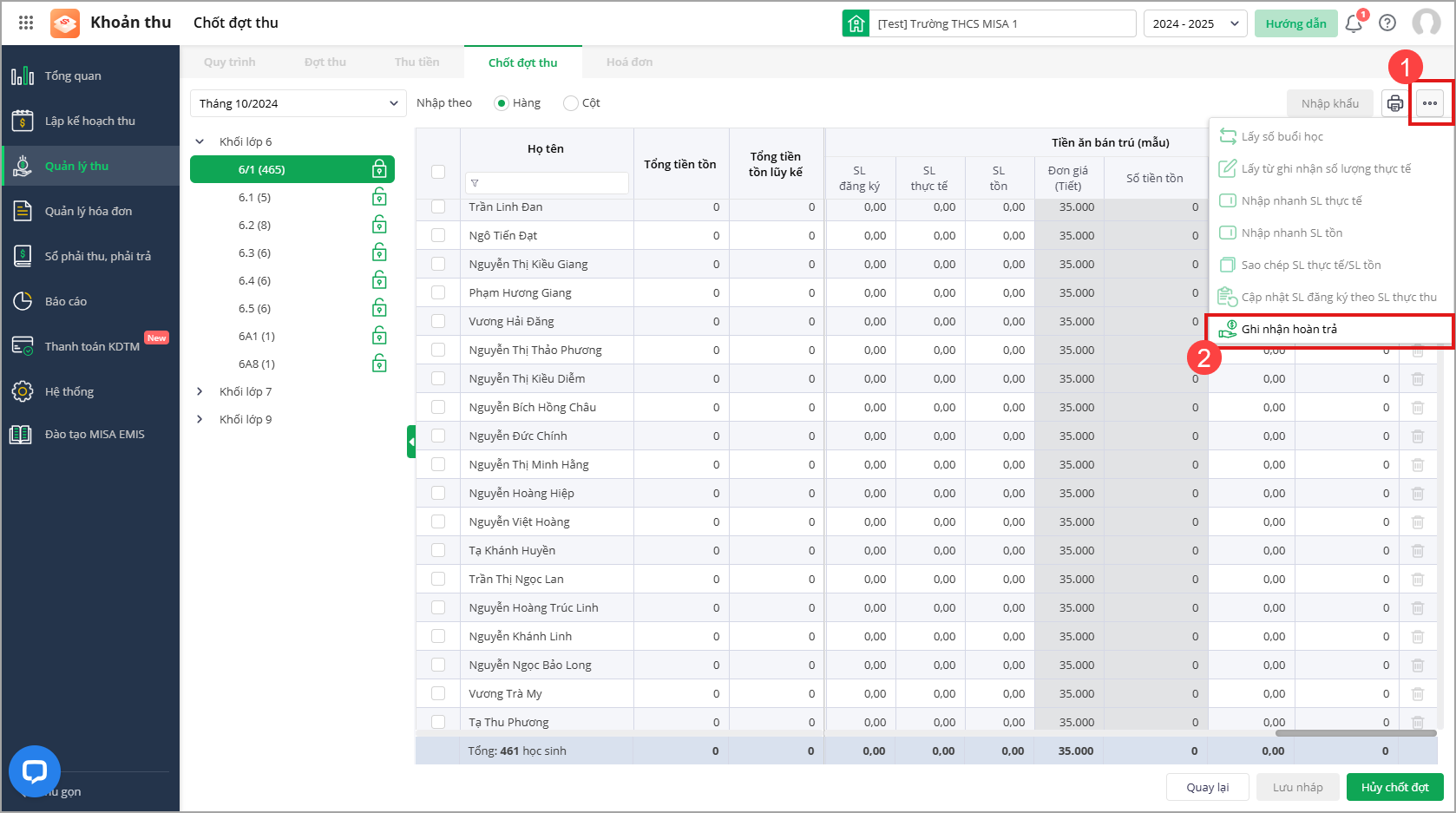1456x813 pixels.
Task: Delete row of Nguyễn Đức Chính
Action: (1417, 436)
